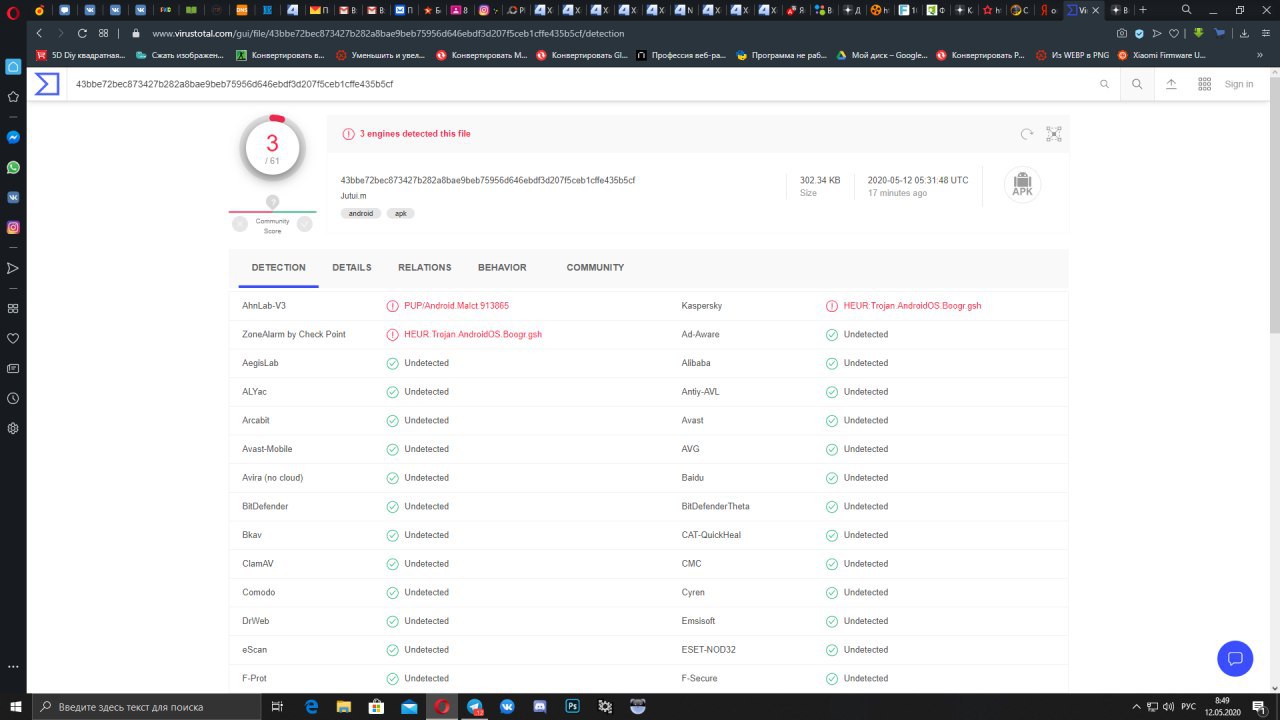Open Telegram from the taskbar
The height and width of the screenshot is (720, 1280).
pyautogui.click(x=474, y=706)
